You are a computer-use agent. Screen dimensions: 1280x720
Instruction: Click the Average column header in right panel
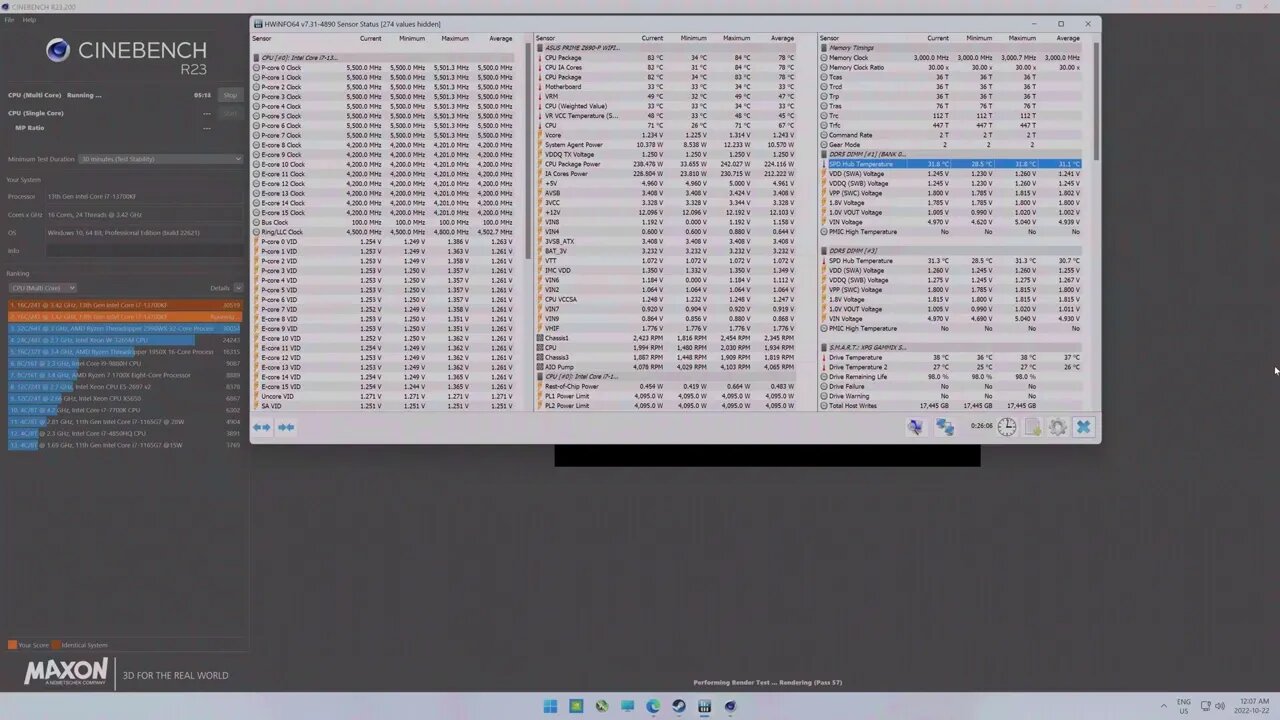click(1068, 38)
